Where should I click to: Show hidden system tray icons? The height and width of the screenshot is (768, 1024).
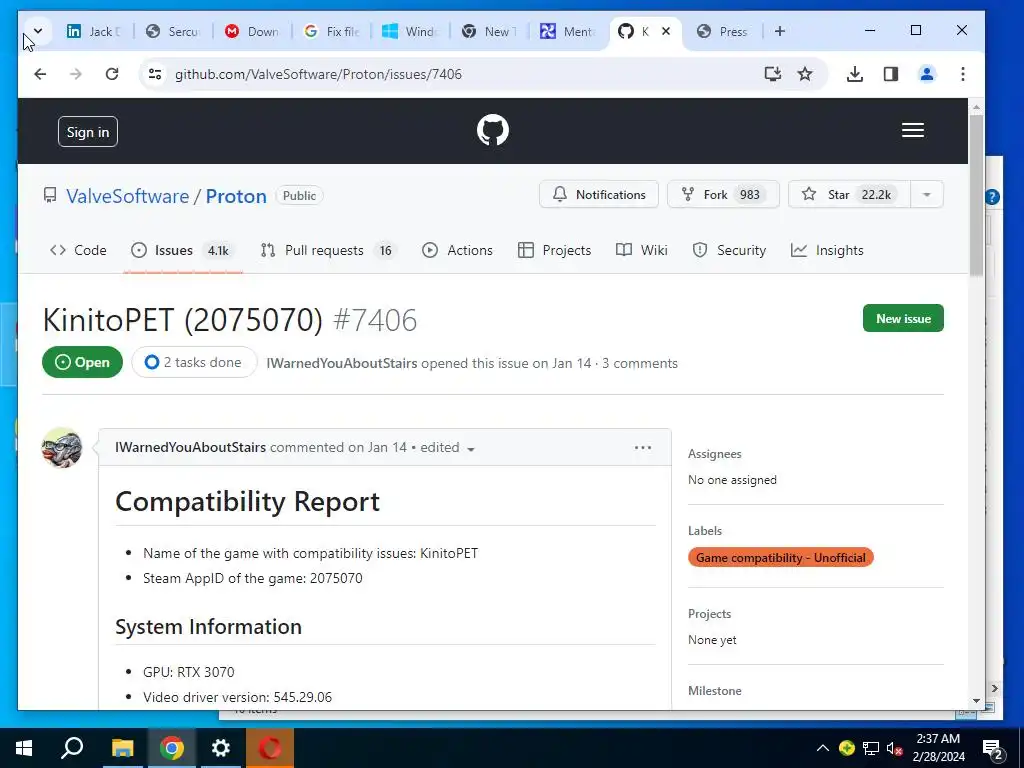[822, 748]
